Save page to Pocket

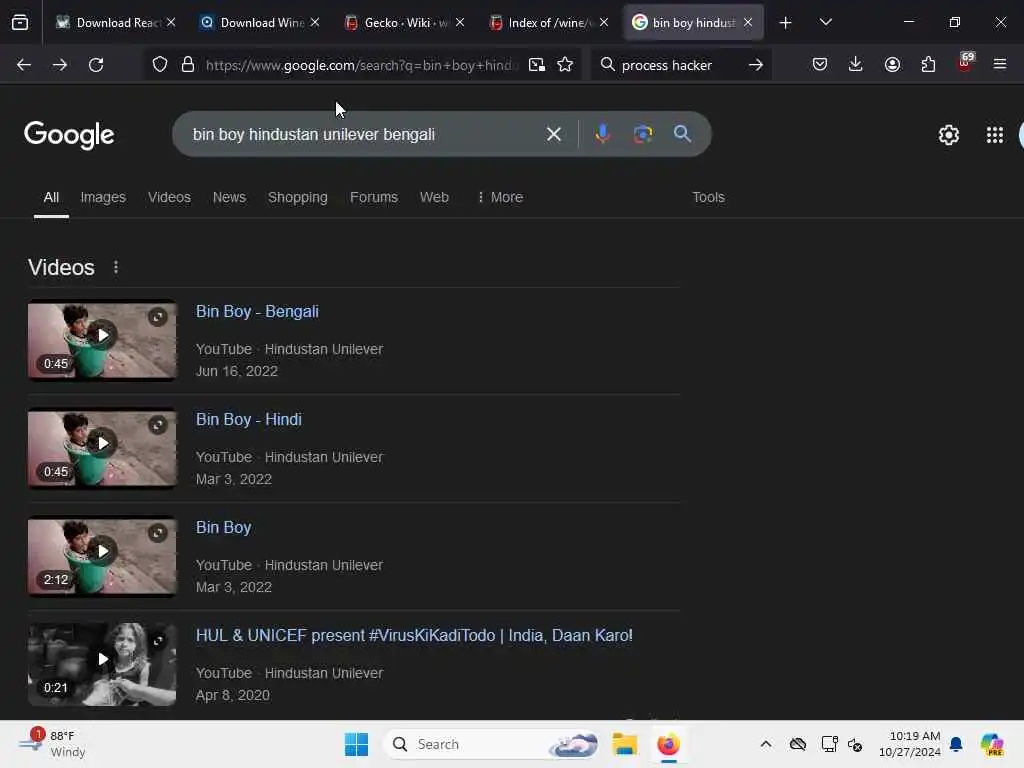[820, 65]
